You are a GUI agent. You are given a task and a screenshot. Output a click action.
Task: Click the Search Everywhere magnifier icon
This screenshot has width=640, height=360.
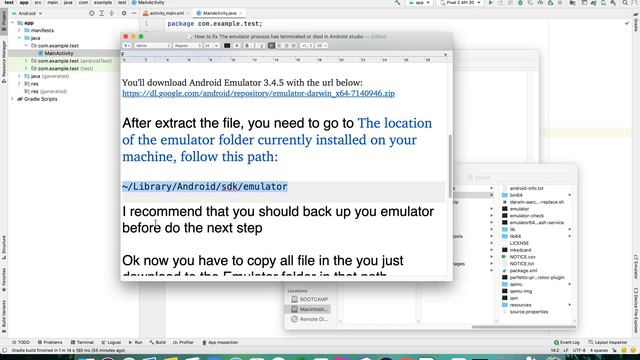pos(625,3)
